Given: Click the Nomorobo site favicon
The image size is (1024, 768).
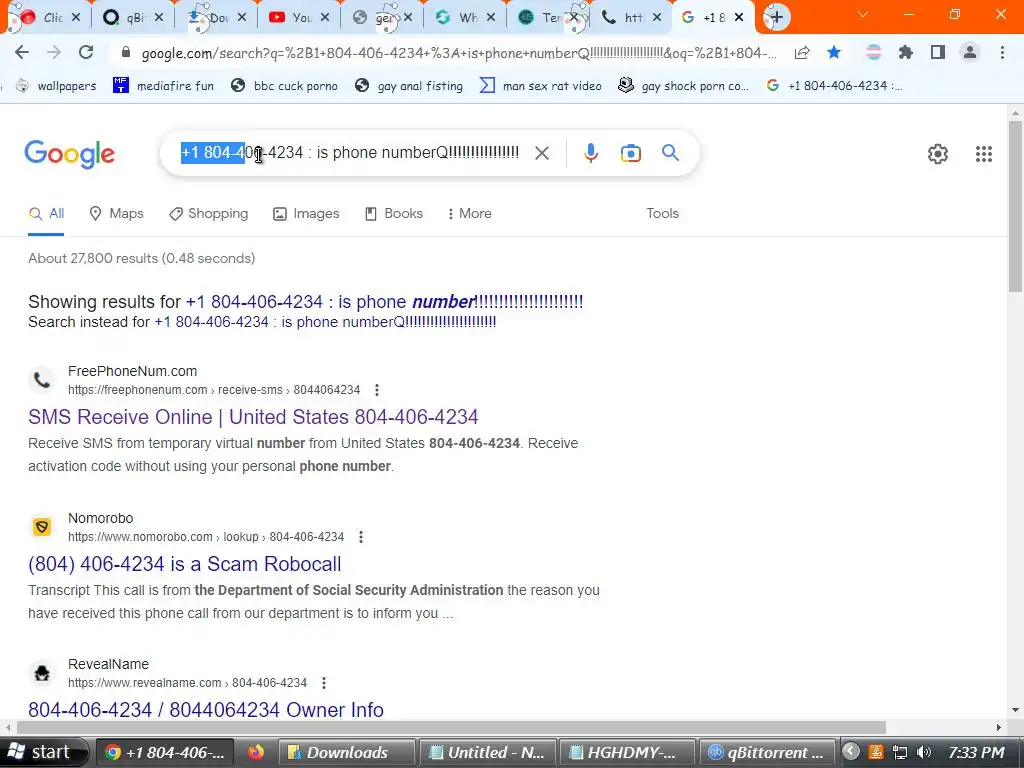Looking at the screenshot, I should (x=42, y=526).
